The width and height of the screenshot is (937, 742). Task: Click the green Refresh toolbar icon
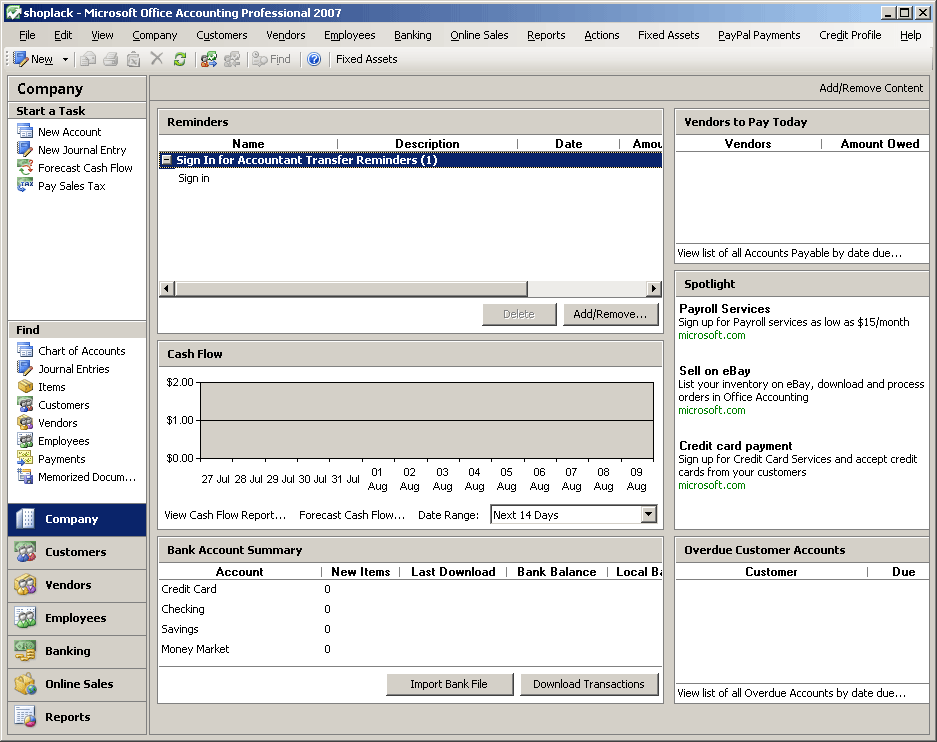pos(180,59)
